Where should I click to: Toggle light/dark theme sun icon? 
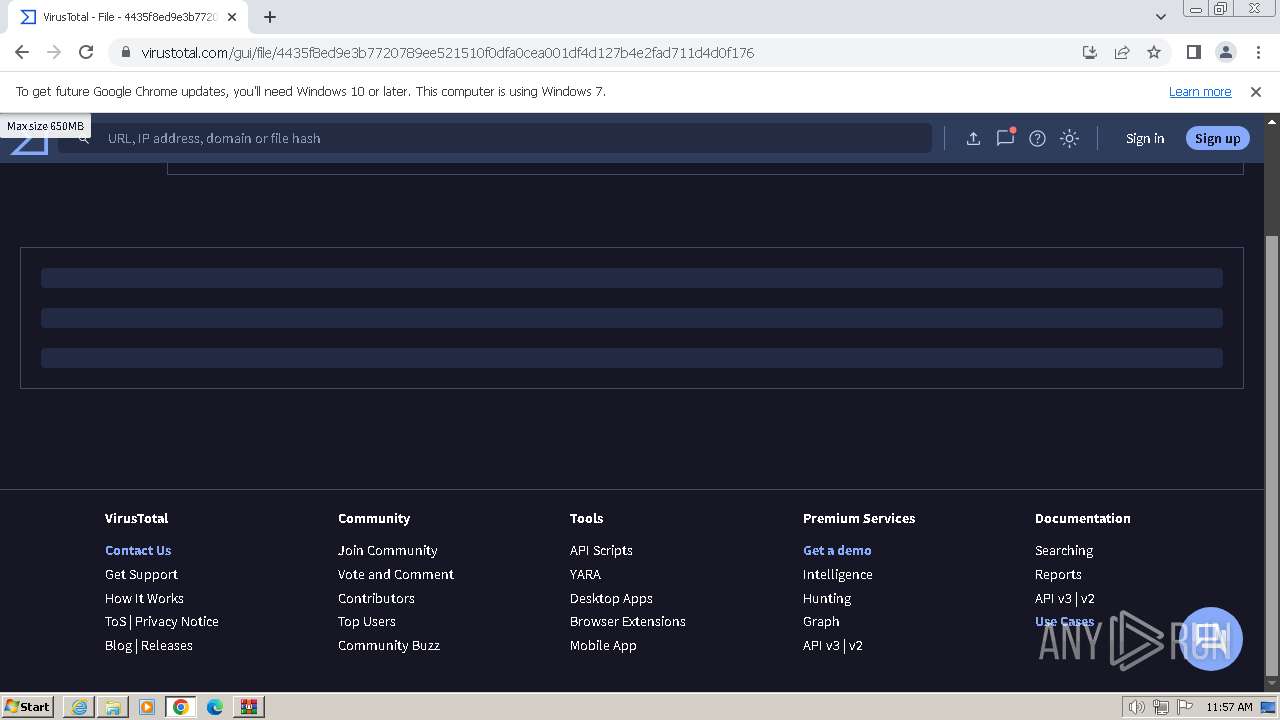point(1069,139)
